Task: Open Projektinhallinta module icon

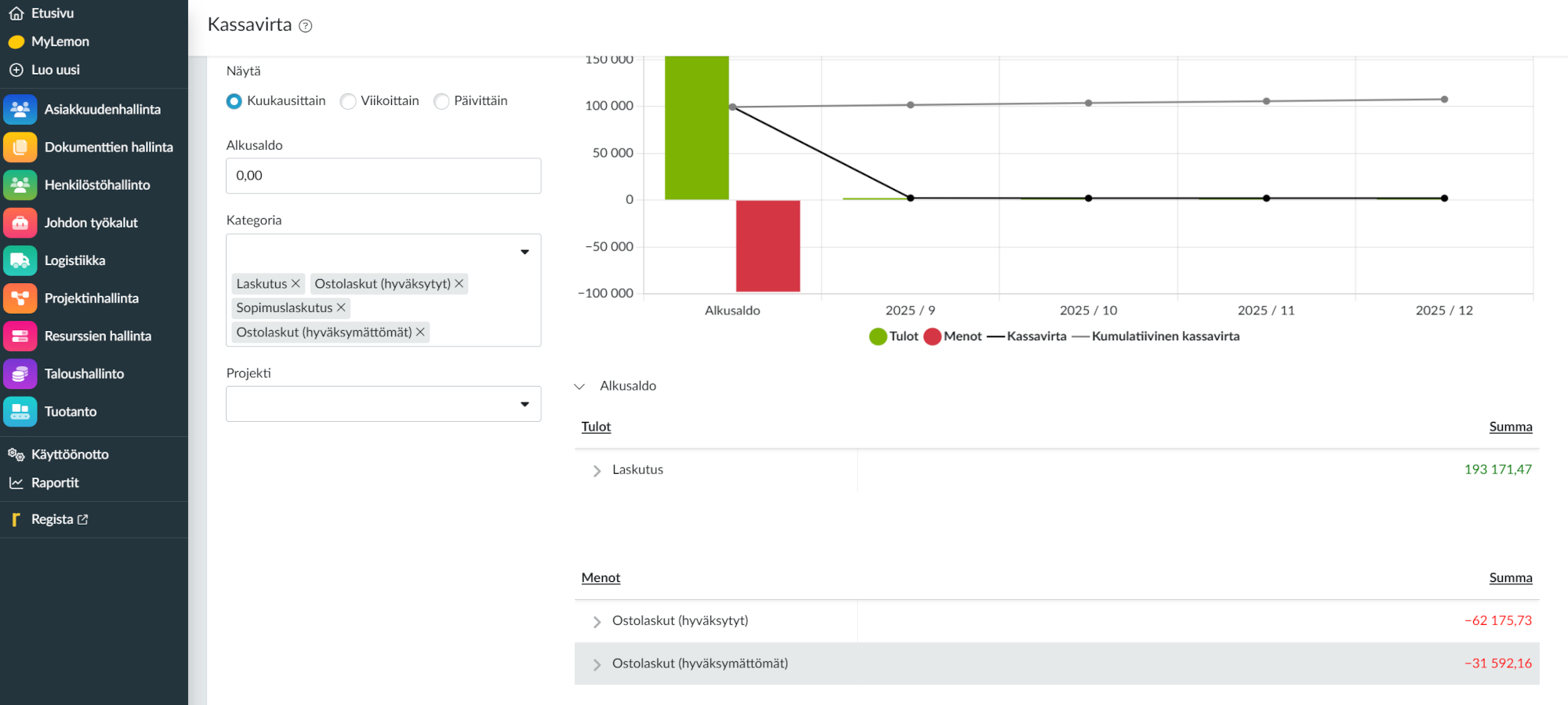Action: pos(20,298)
